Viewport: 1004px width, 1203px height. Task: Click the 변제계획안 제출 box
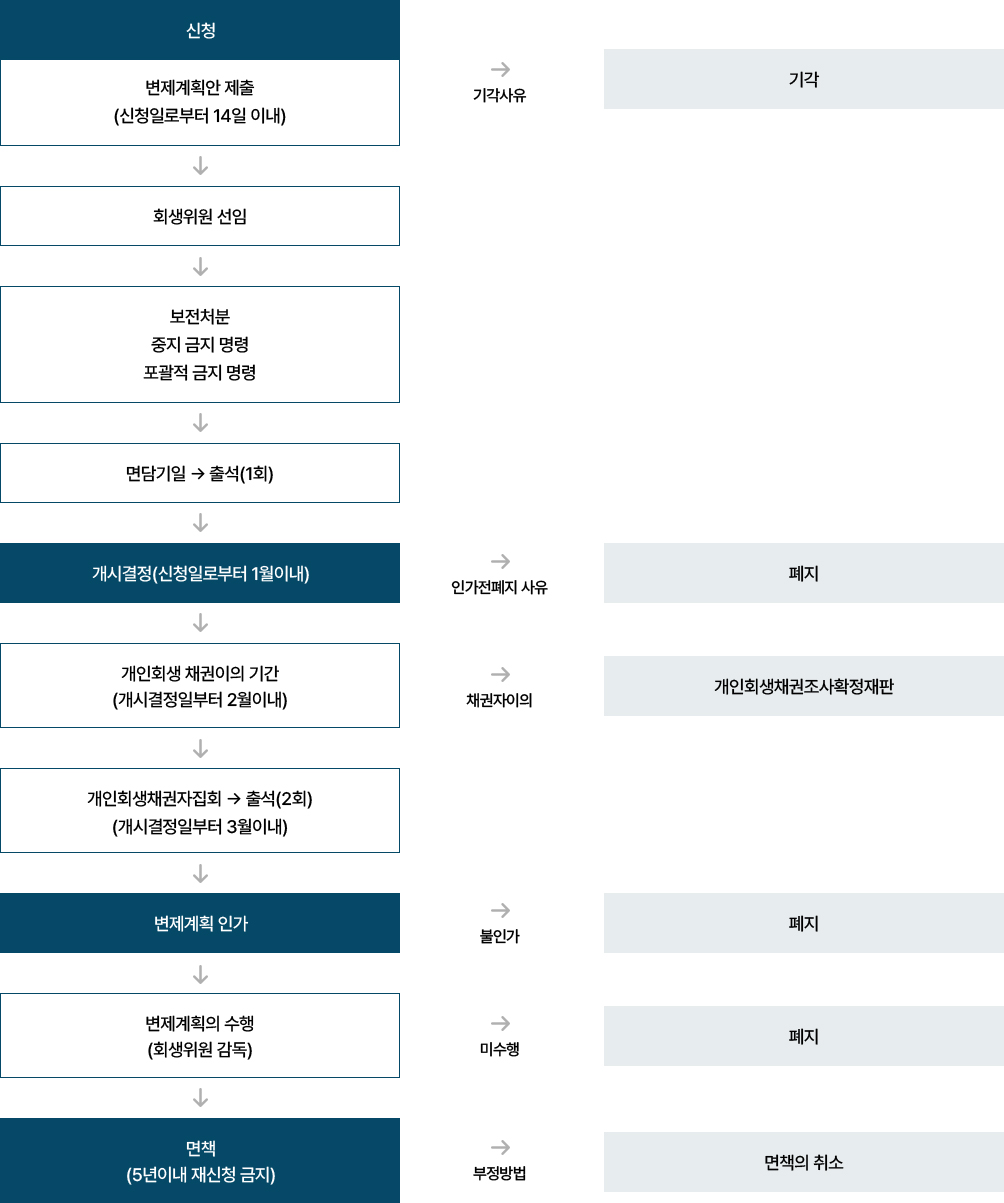coord(200,102)
